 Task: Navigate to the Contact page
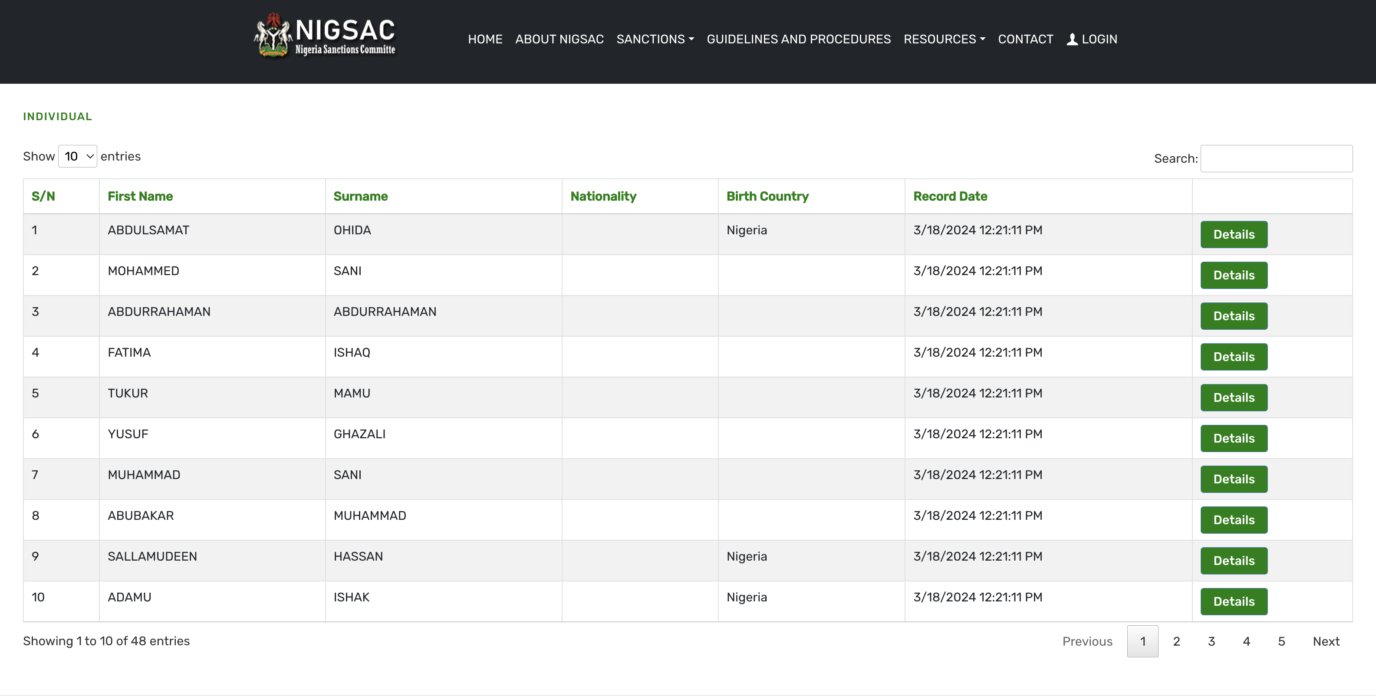(1025, 39)
